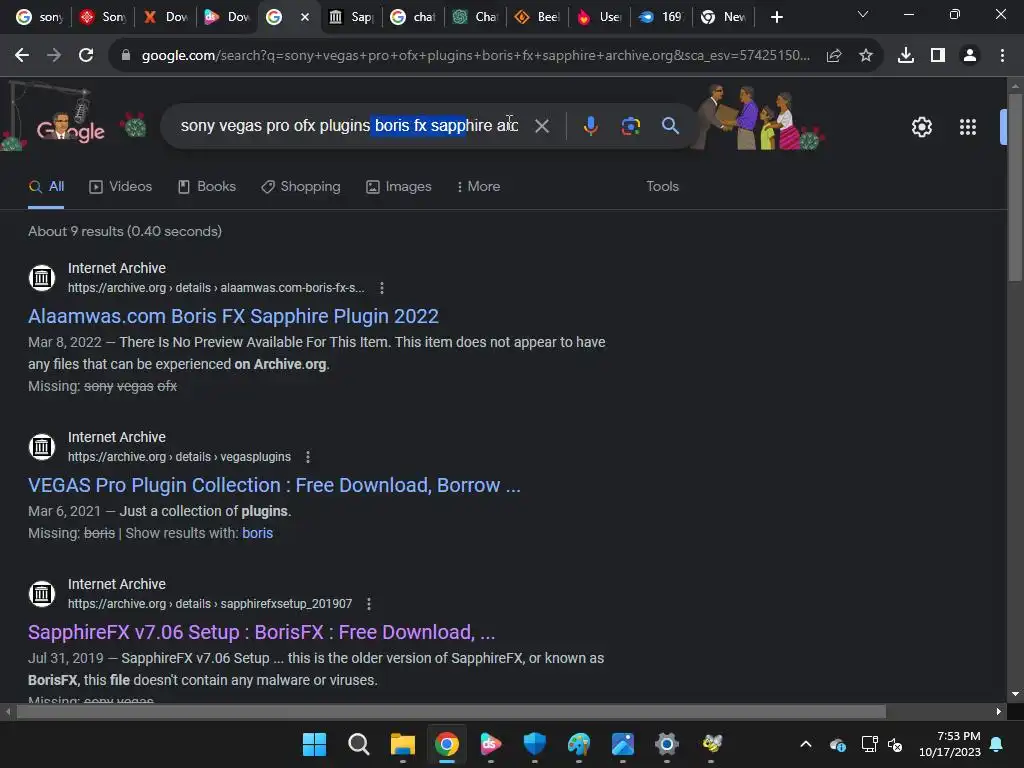Click the browser forward arrow
The image size is (1024, 768).
click(x=54, y=56)
